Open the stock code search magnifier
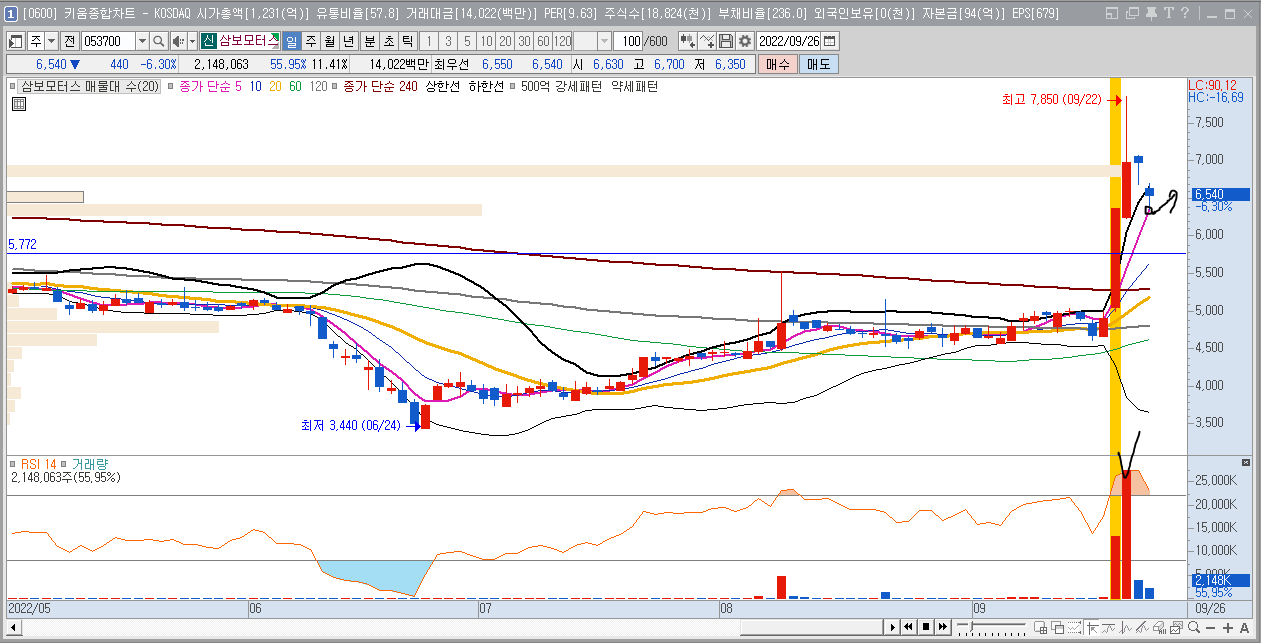1261x643 pixels. point(158,41)
